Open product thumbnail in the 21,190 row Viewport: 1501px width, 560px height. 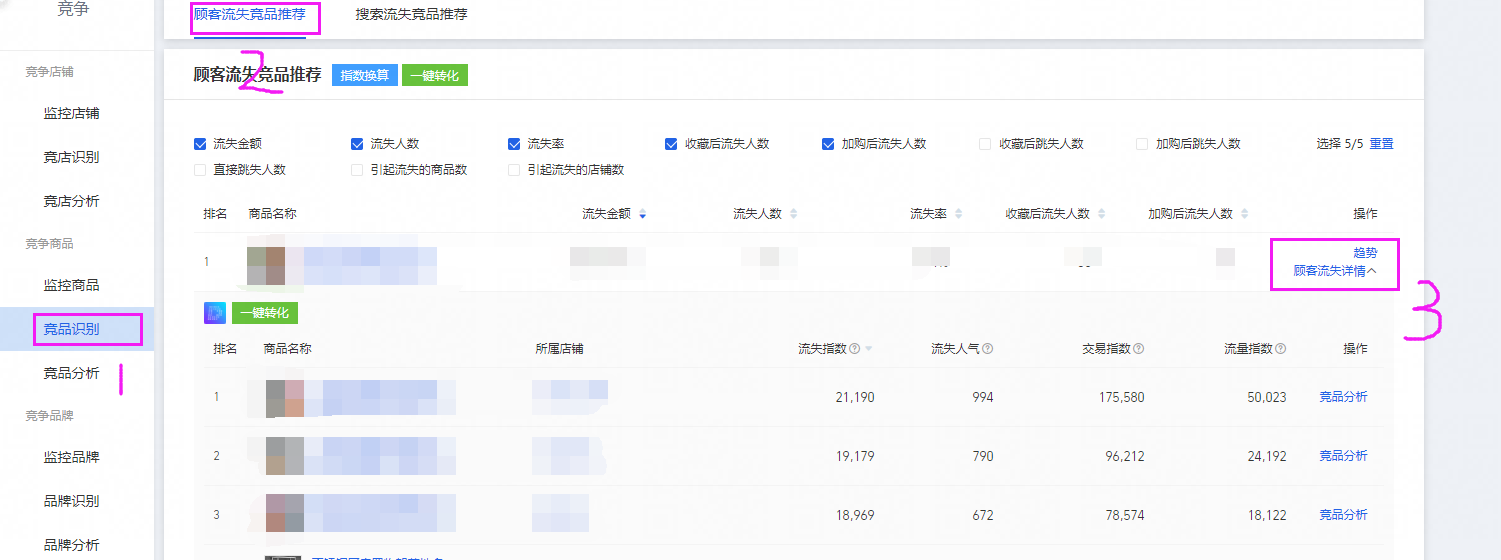tap(285, 397)
